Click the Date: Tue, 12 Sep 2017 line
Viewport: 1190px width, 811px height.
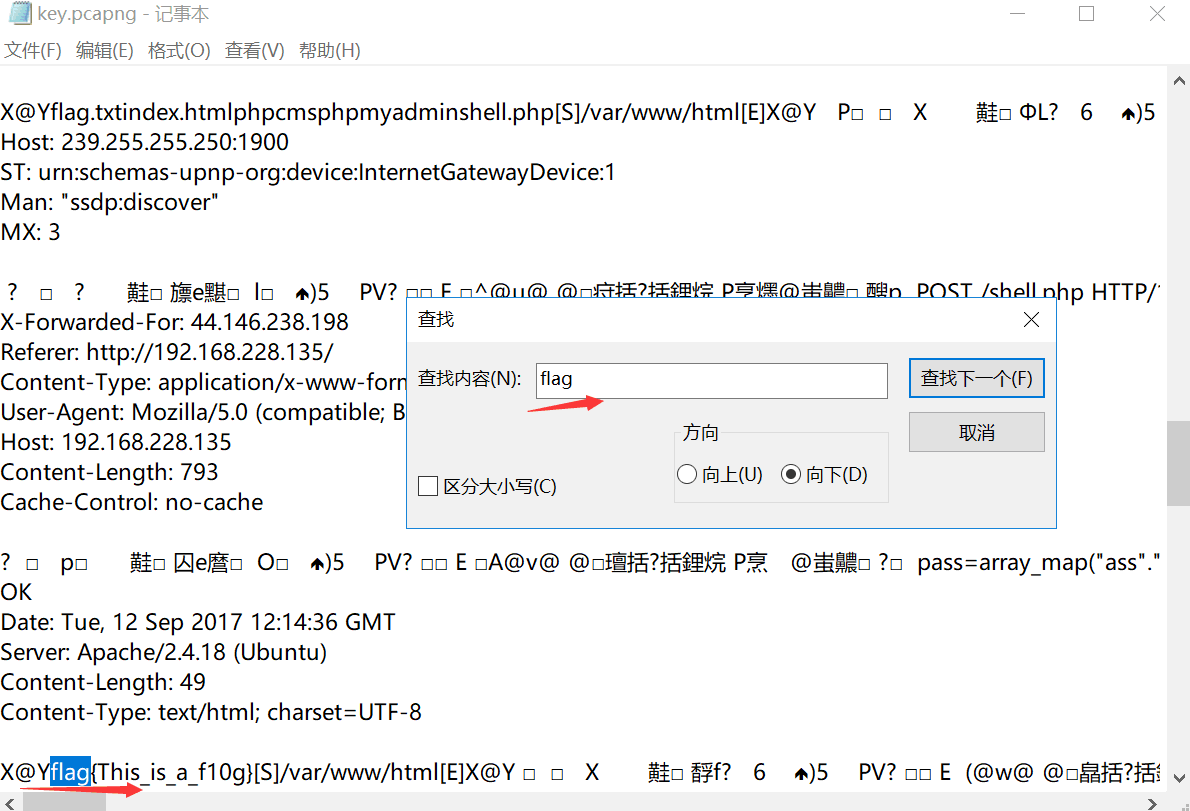tap(198, 622)
